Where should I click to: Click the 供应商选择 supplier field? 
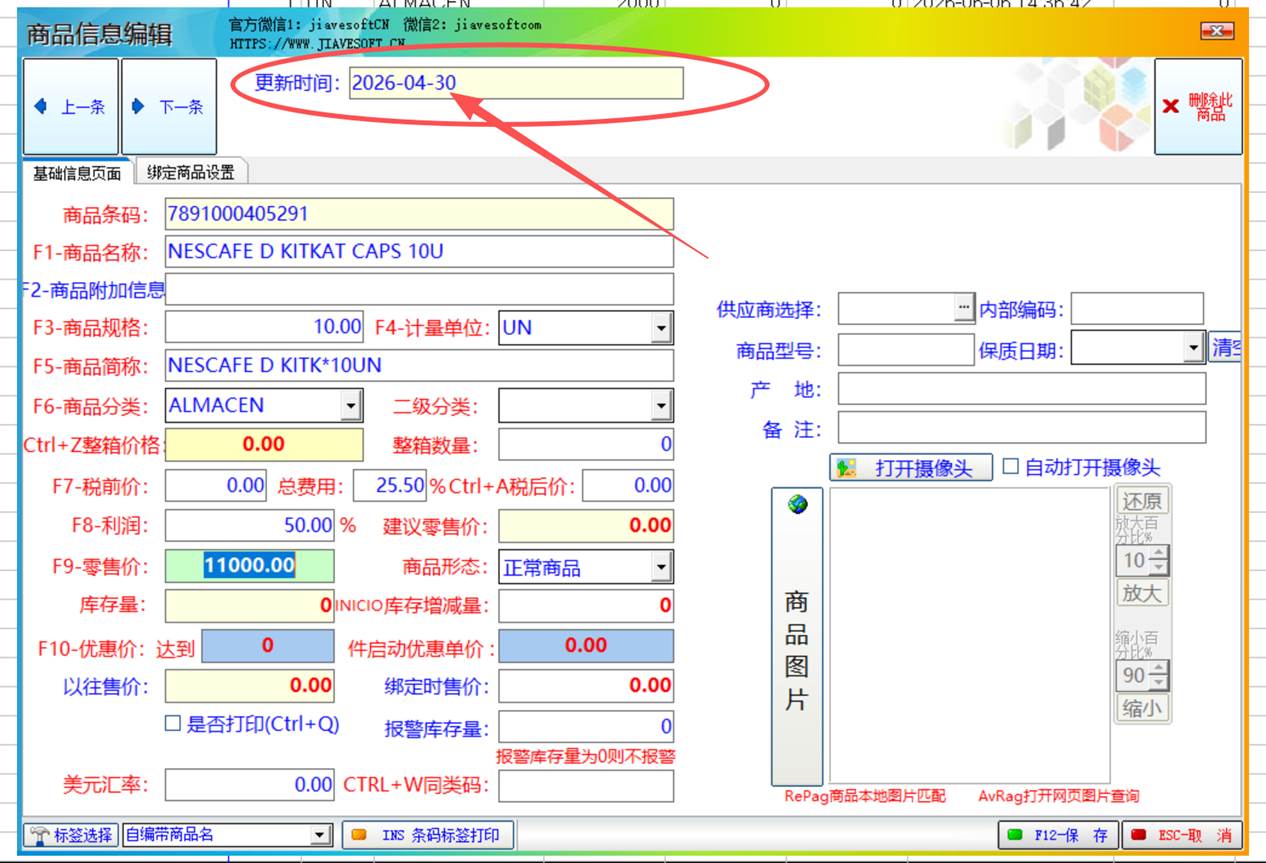pyautogui.click(x=896, y=309)
